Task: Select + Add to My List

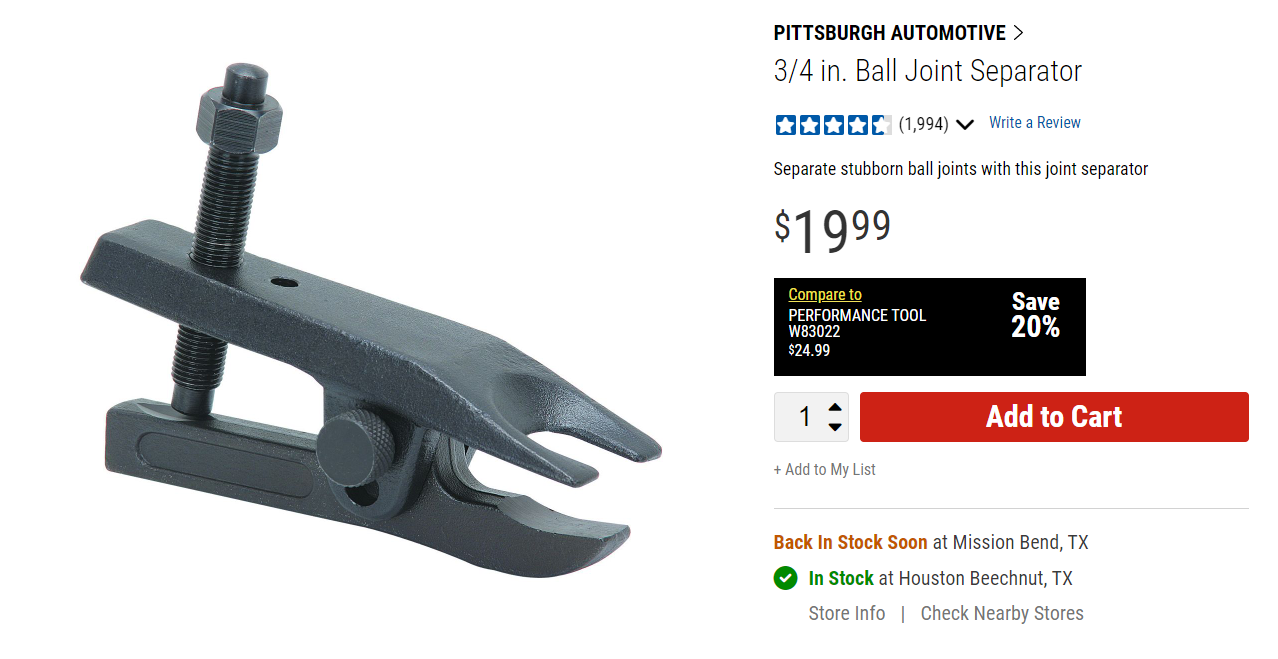Action: pos(825,469)
